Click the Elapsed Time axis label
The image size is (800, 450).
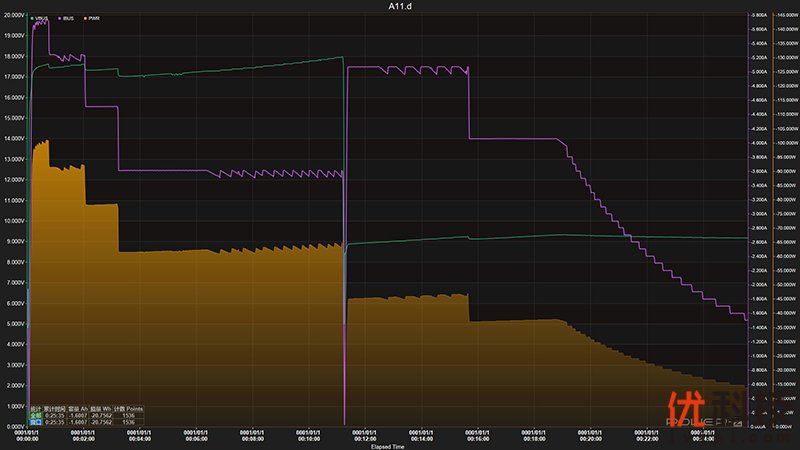click(387, 446)
